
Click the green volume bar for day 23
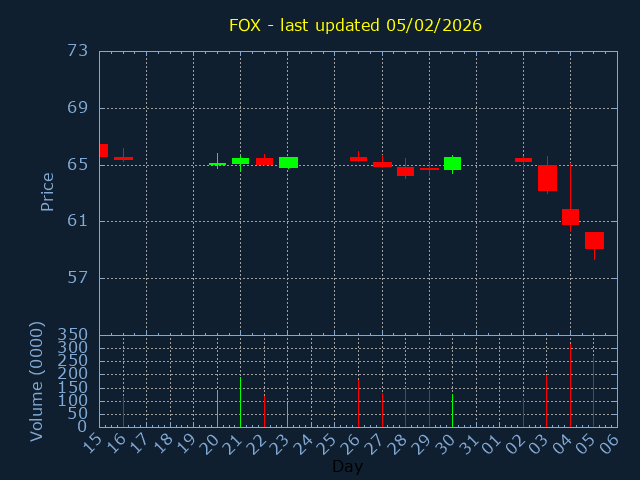pos(288,415)
